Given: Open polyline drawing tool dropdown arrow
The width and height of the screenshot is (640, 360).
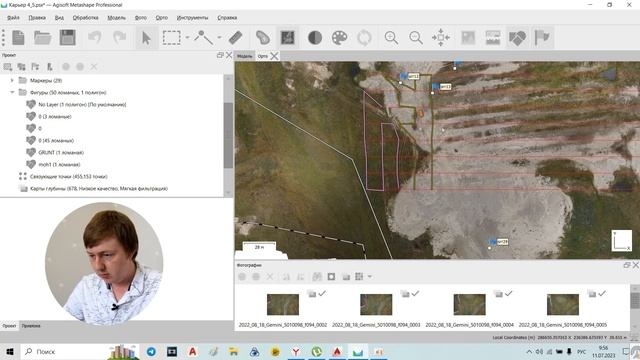Looking at the screenshot, I should click(x=219, y=38).
